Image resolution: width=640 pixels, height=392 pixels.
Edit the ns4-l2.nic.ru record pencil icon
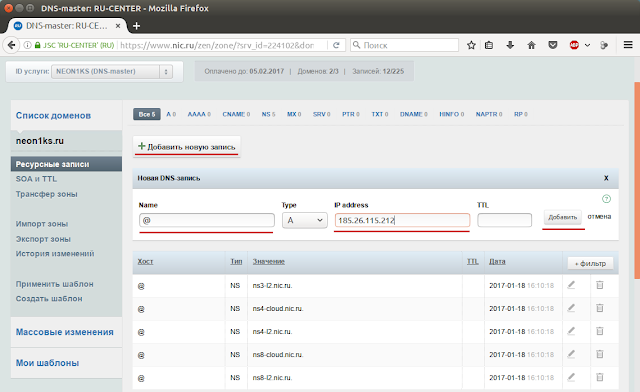click(x=571, y=331)
